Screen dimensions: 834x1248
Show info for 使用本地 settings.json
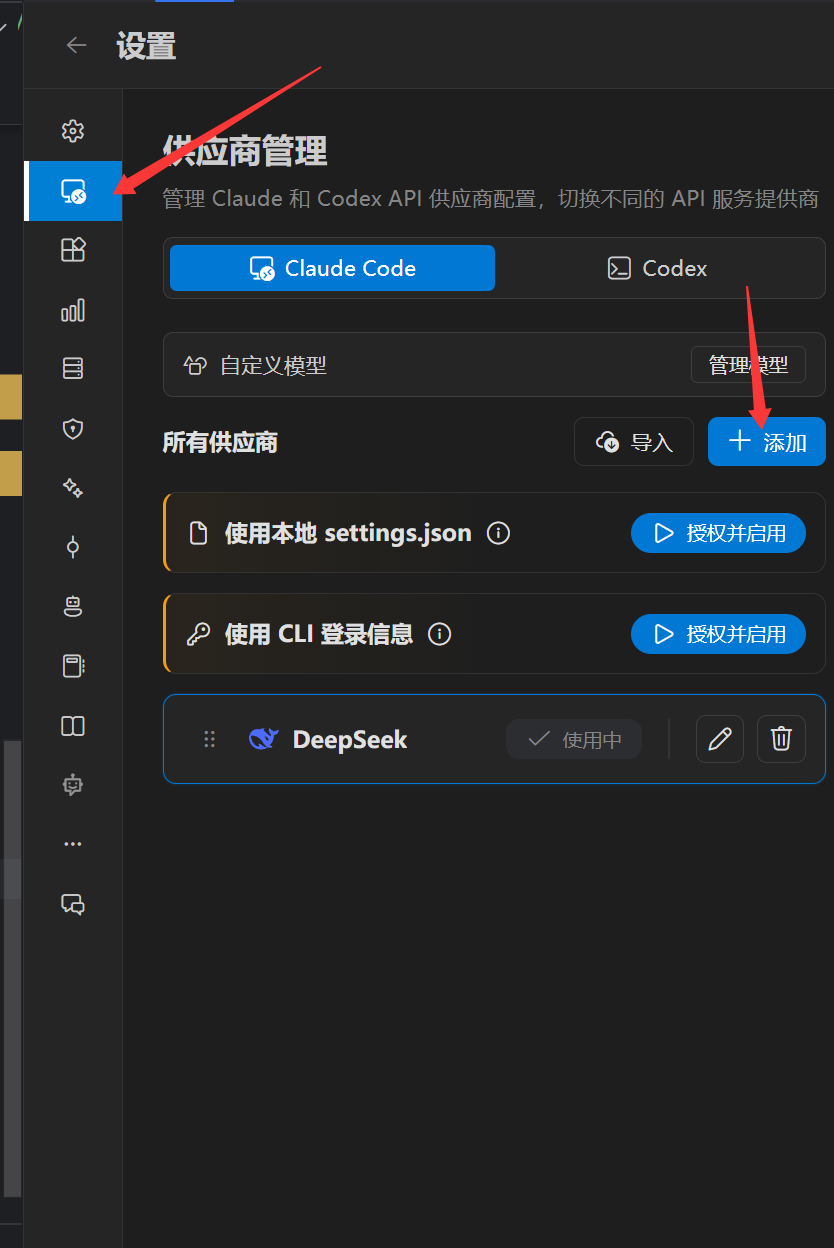498,533
